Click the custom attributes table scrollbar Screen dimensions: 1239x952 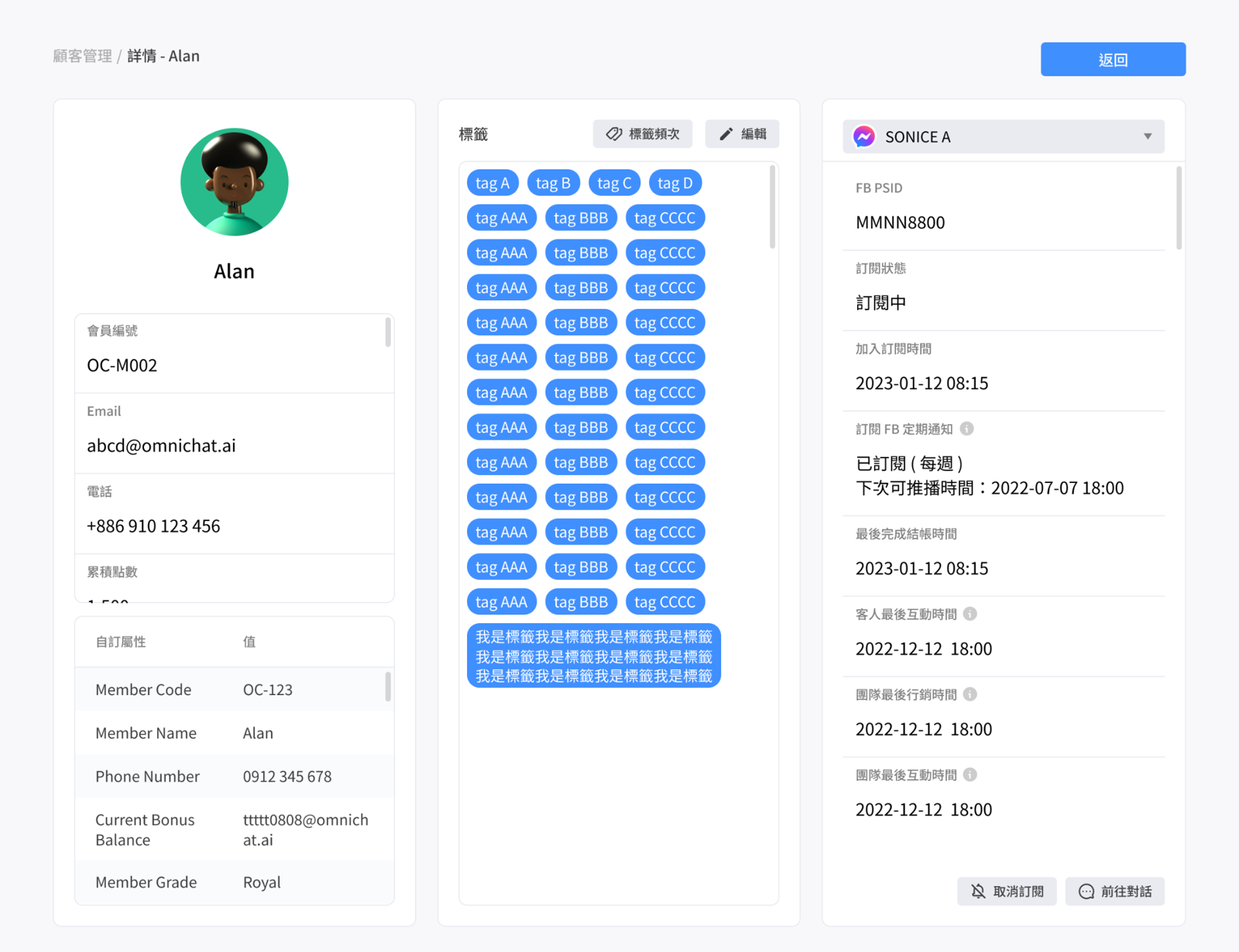388,687
